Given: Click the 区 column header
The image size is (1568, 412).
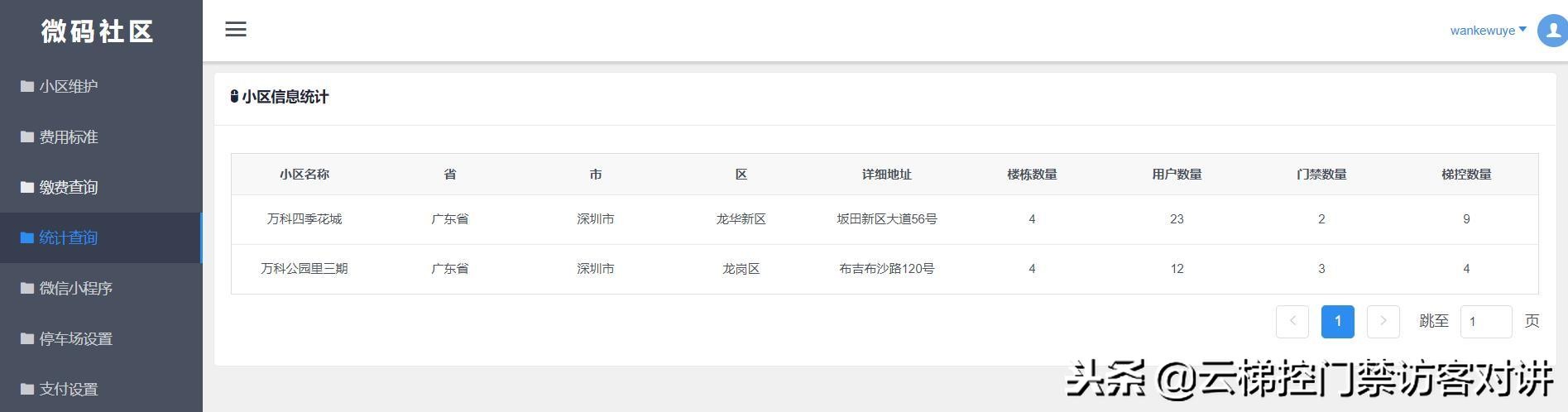Looking at the screenshot, I should (x=741, y=175).
